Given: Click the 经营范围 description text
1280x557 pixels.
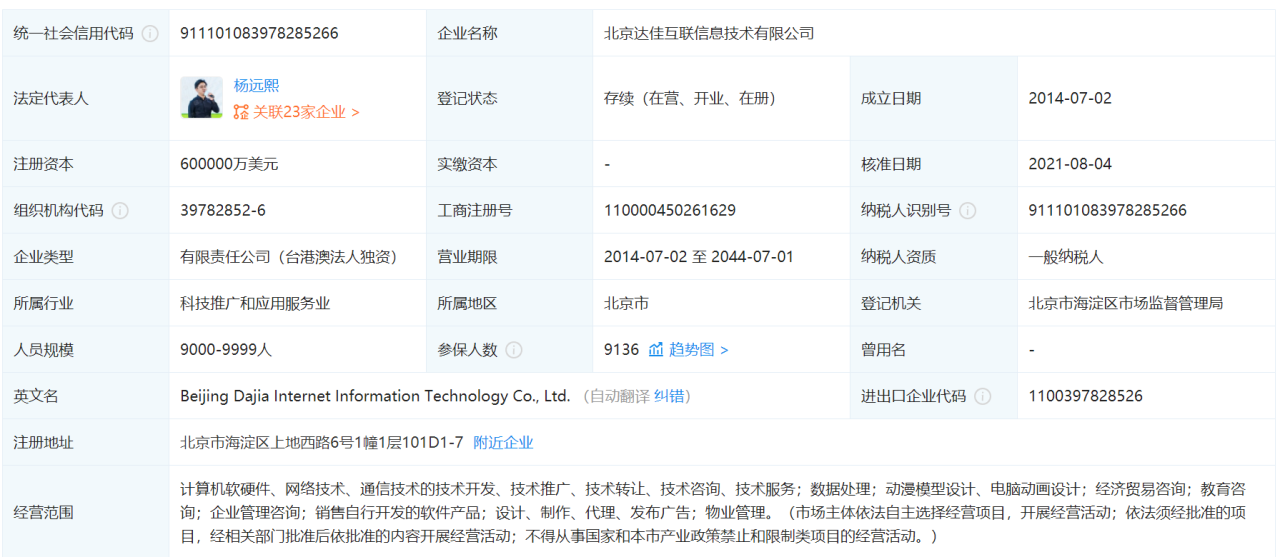Looking at the screenshot, I should click(x=713, y=513).
